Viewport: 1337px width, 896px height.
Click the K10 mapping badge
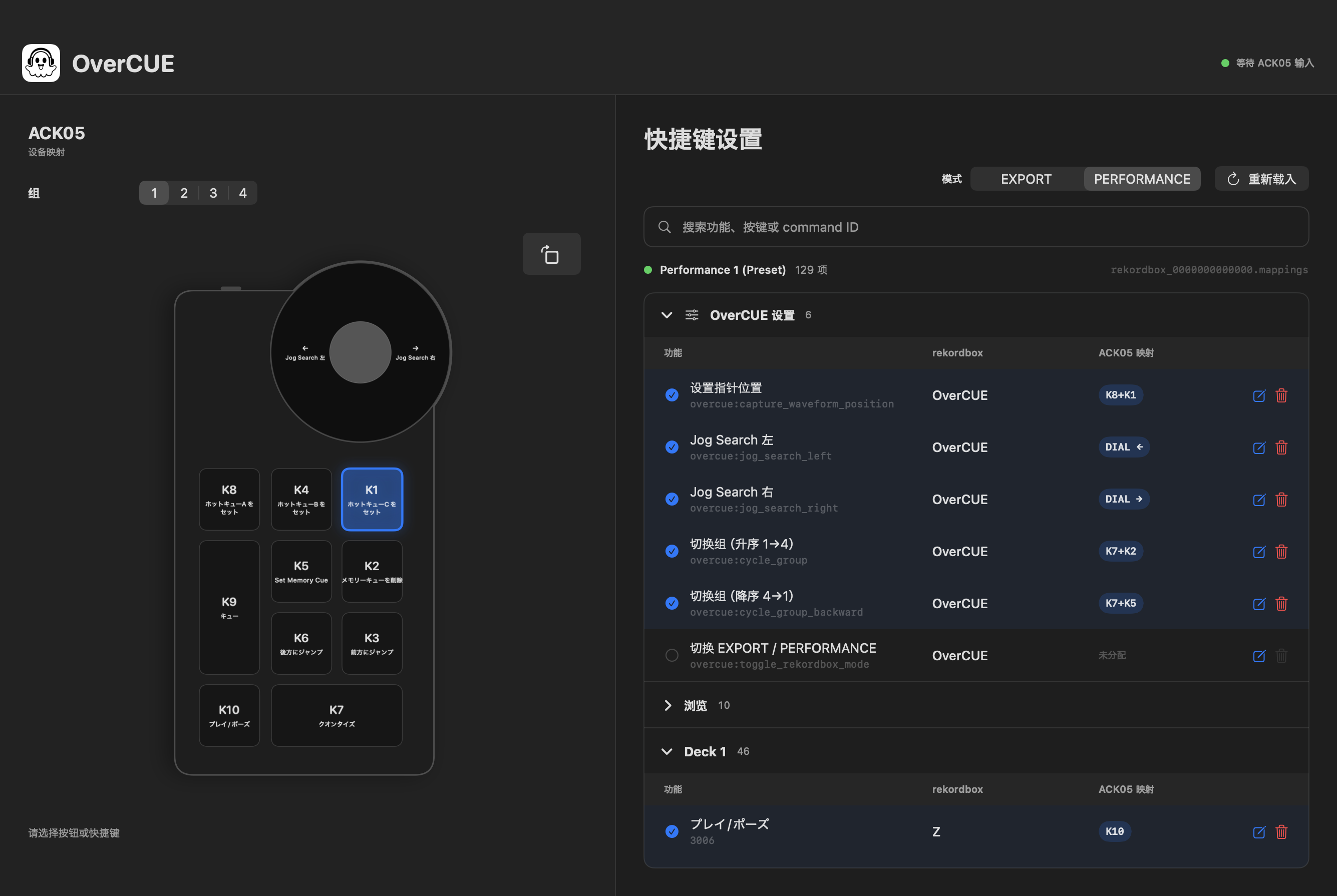coord(1115,831)
